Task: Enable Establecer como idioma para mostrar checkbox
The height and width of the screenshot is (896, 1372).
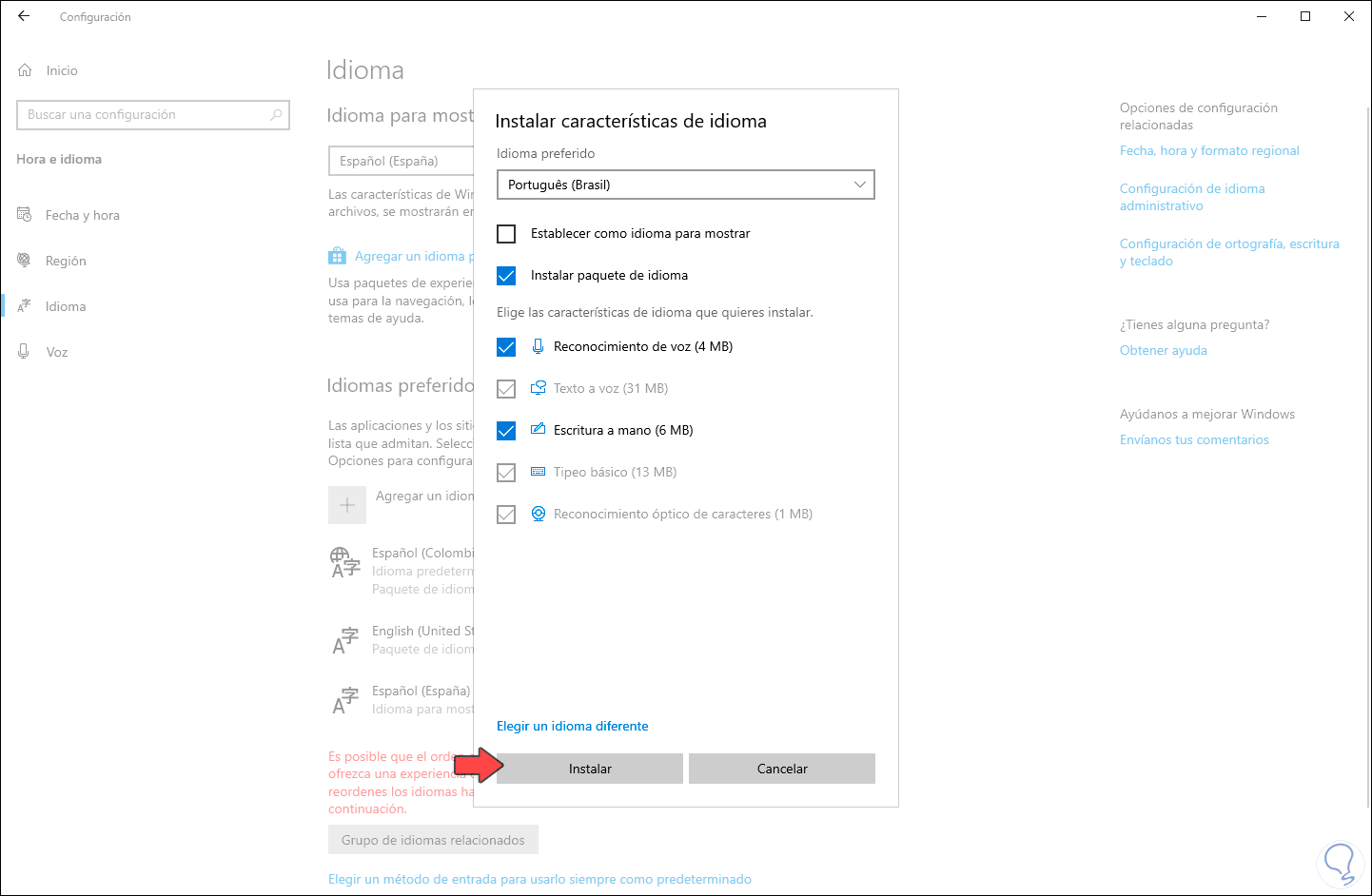Action: 506,233
